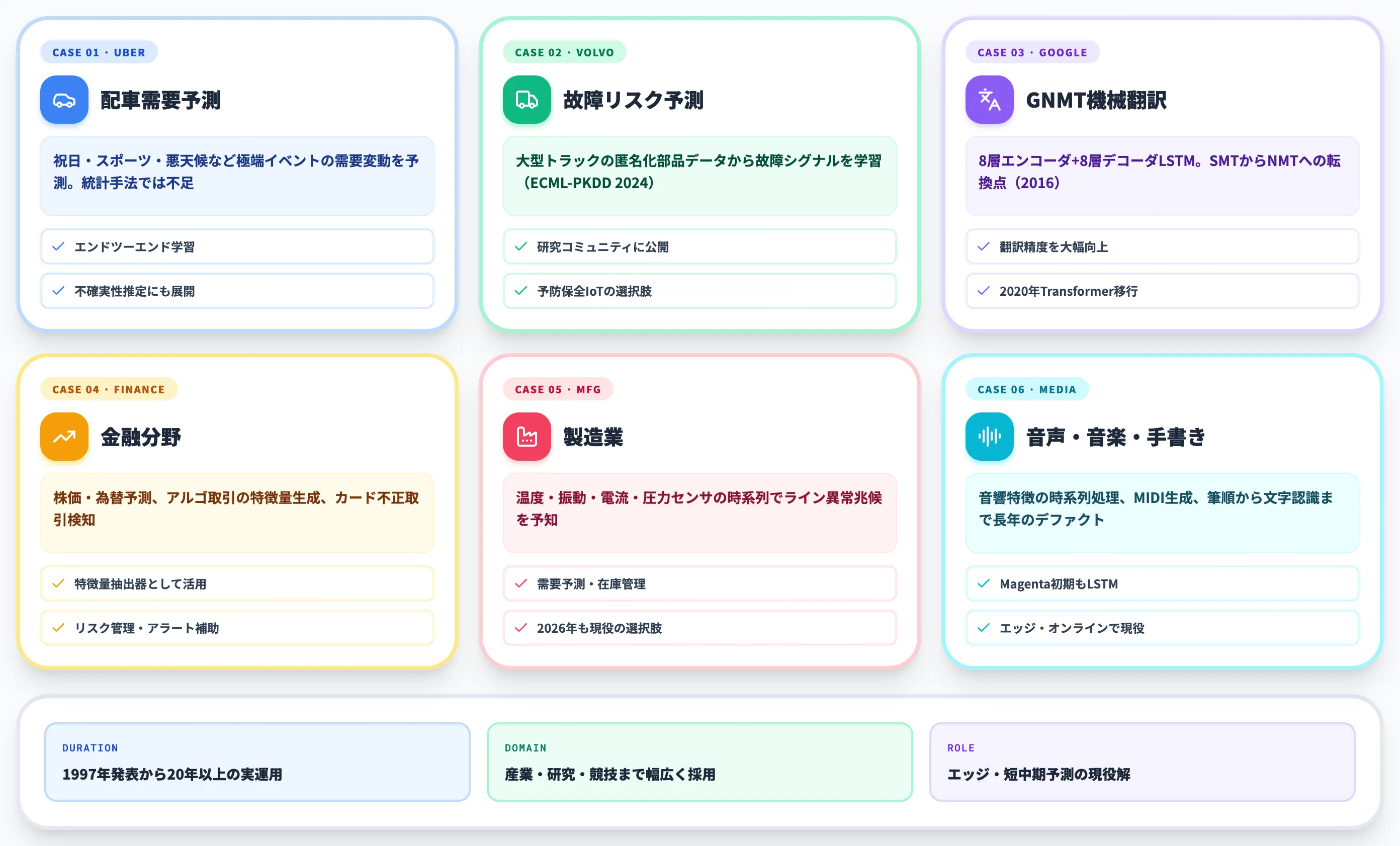Click the purple translate icon beside GNMT機械翻訳

coord(989,100)
